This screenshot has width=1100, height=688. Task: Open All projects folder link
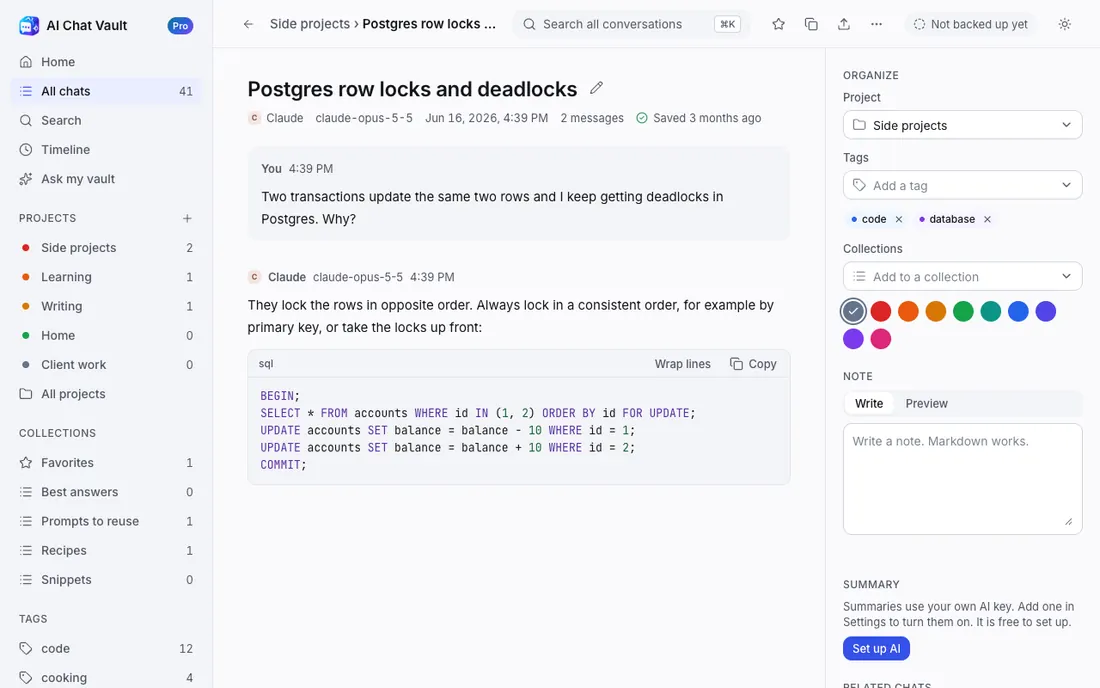[x=106, y=394]
